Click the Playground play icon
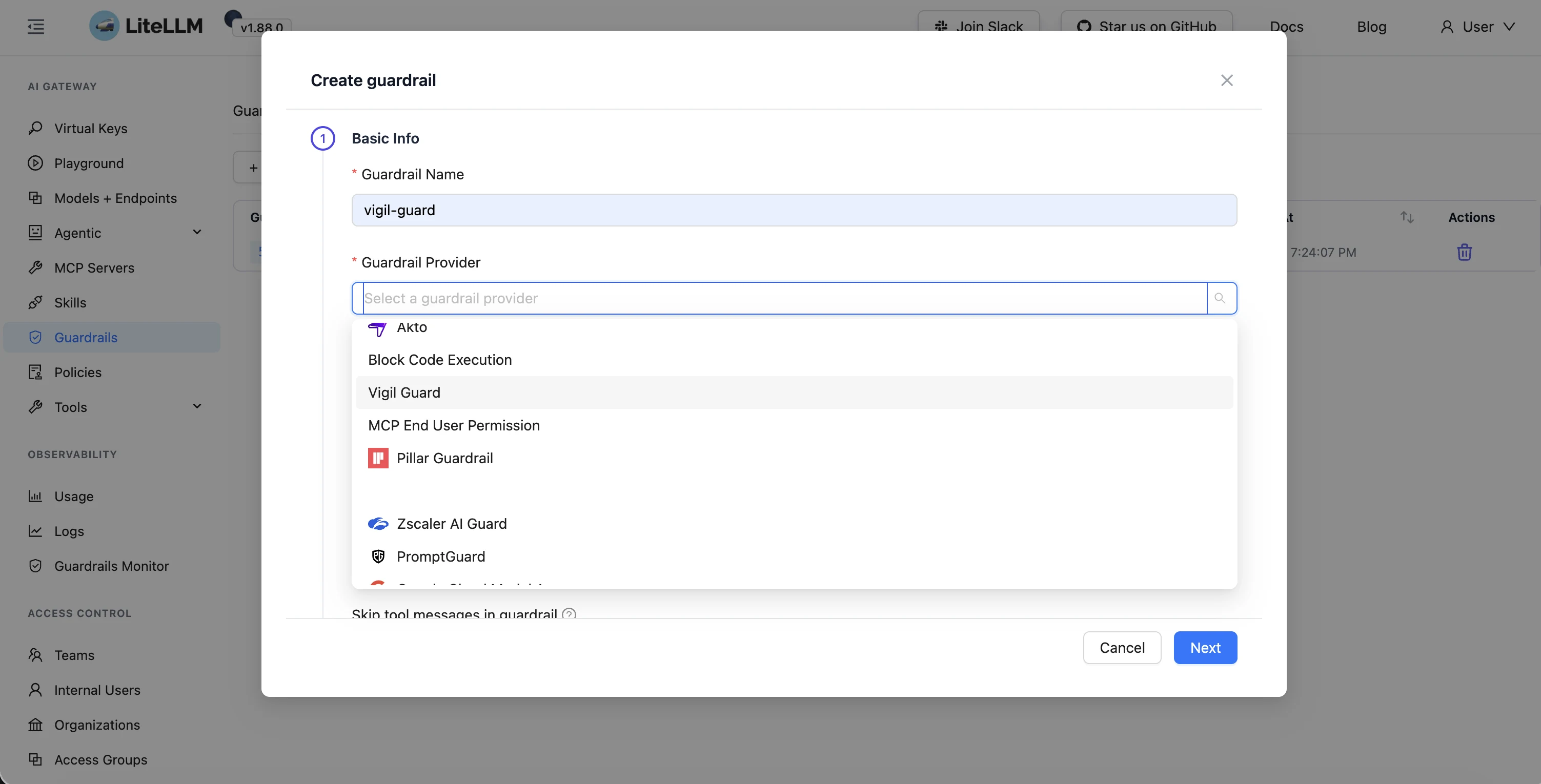 (35, 162)
